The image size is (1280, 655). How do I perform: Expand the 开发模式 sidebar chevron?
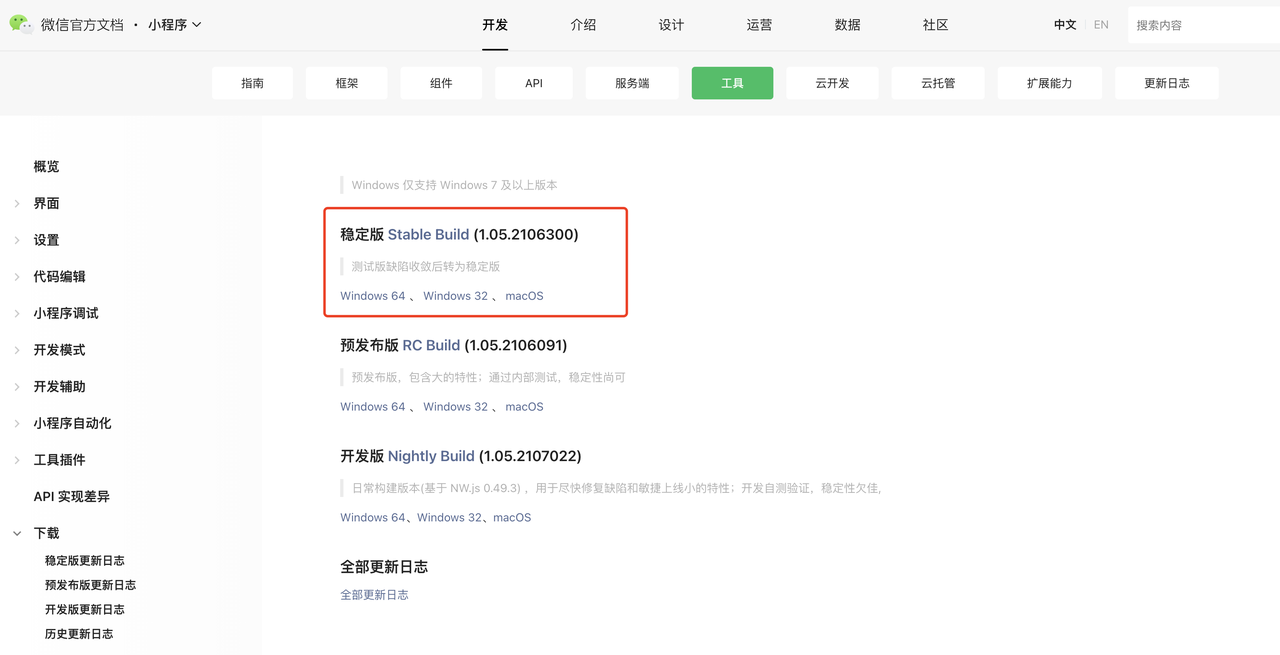coord(17,350)
